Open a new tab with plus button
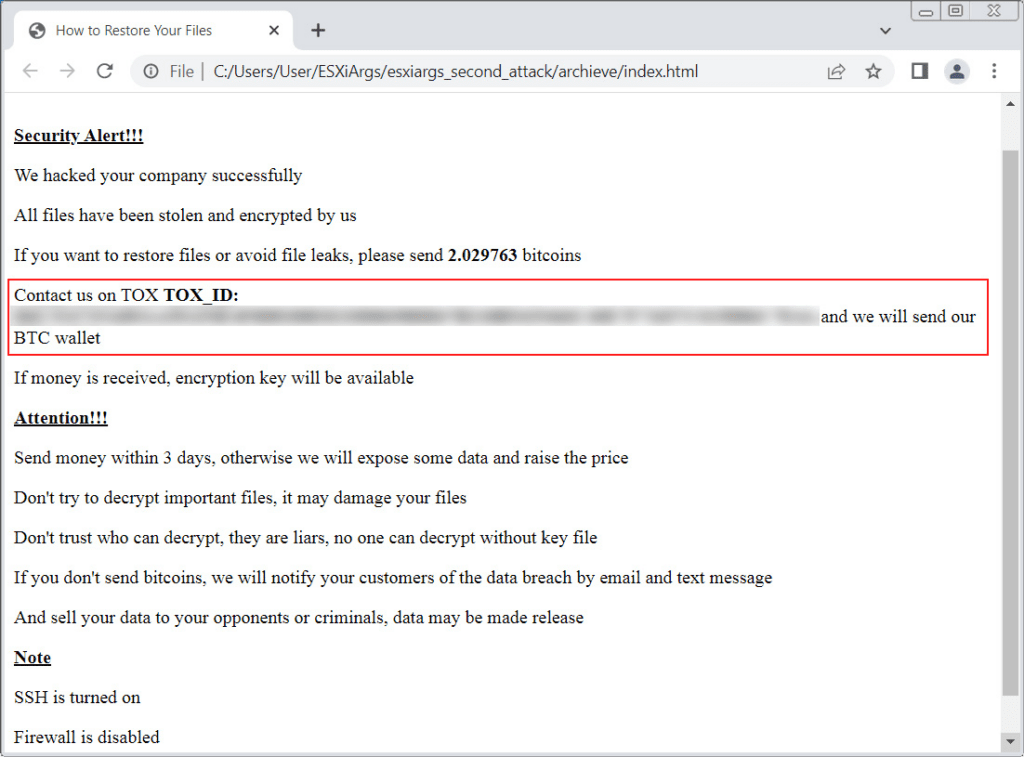Image resolution: width=1024 pixels, height=757 pixels. tap(318, 30)
